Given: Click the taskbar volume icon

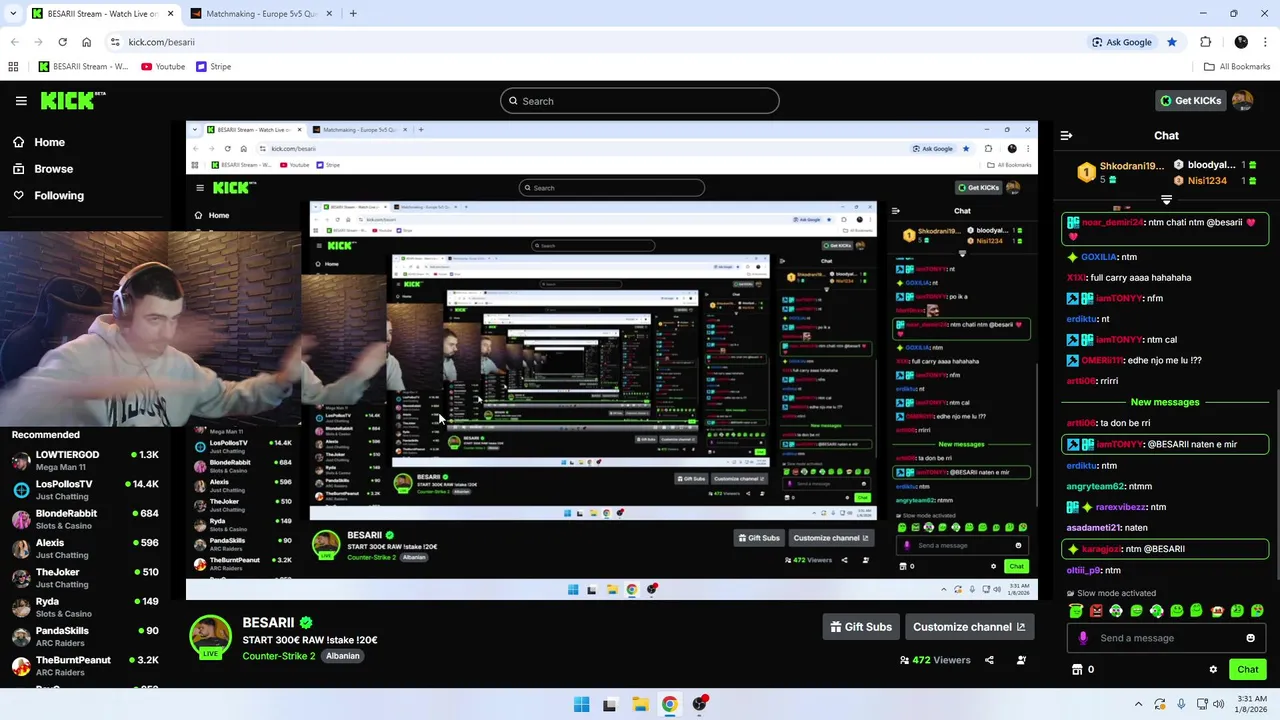Looking at the screenshot, I should [1218, 704].
